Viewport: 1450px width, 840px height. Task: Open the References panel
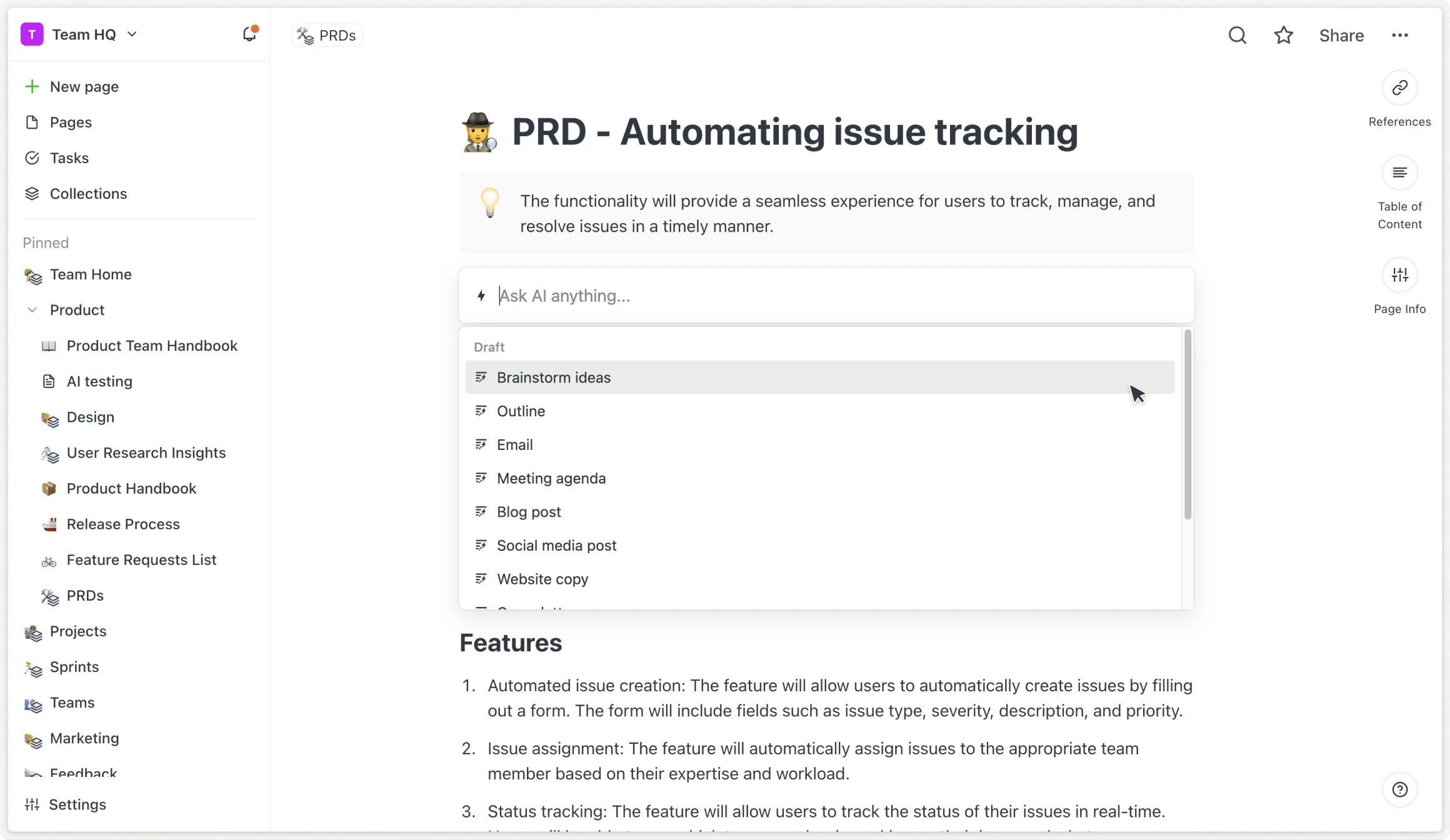pyautogui.click(x=1399, y=87)
